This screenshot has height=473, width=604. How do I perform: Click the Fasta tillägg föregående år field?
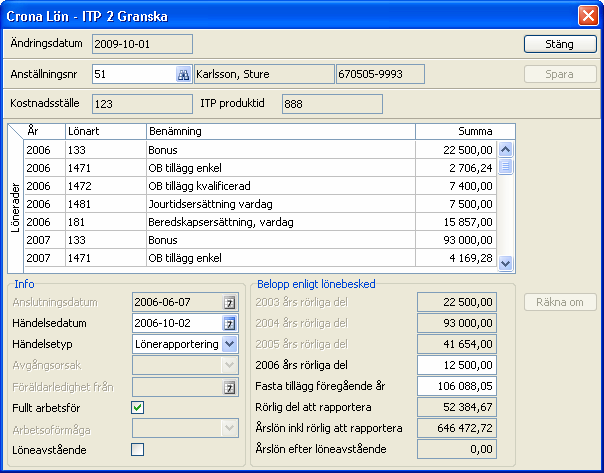[457, 386]
